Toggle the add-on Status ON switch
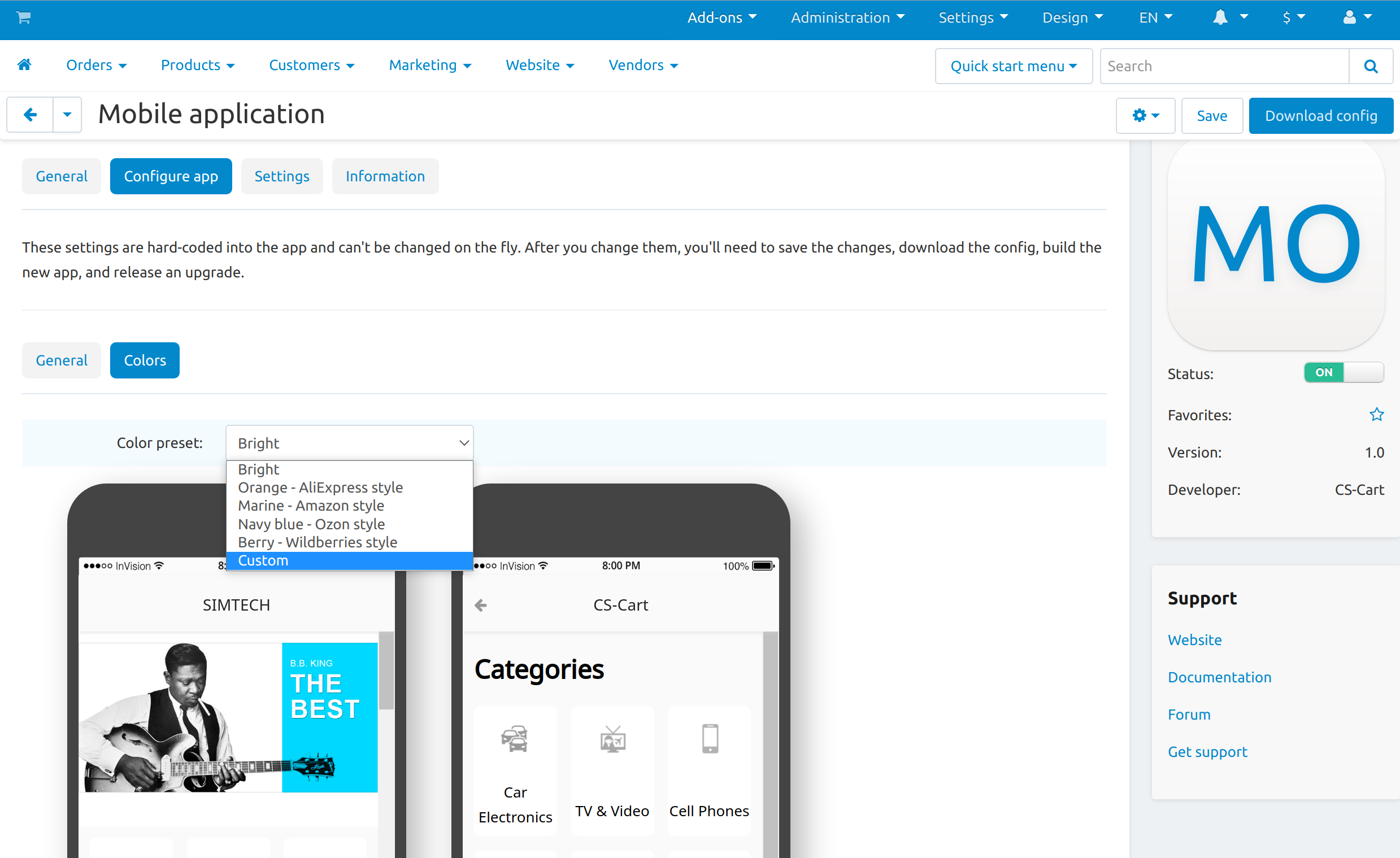Viewport: 1400px width, 858px height. (x=1343, y=373)
